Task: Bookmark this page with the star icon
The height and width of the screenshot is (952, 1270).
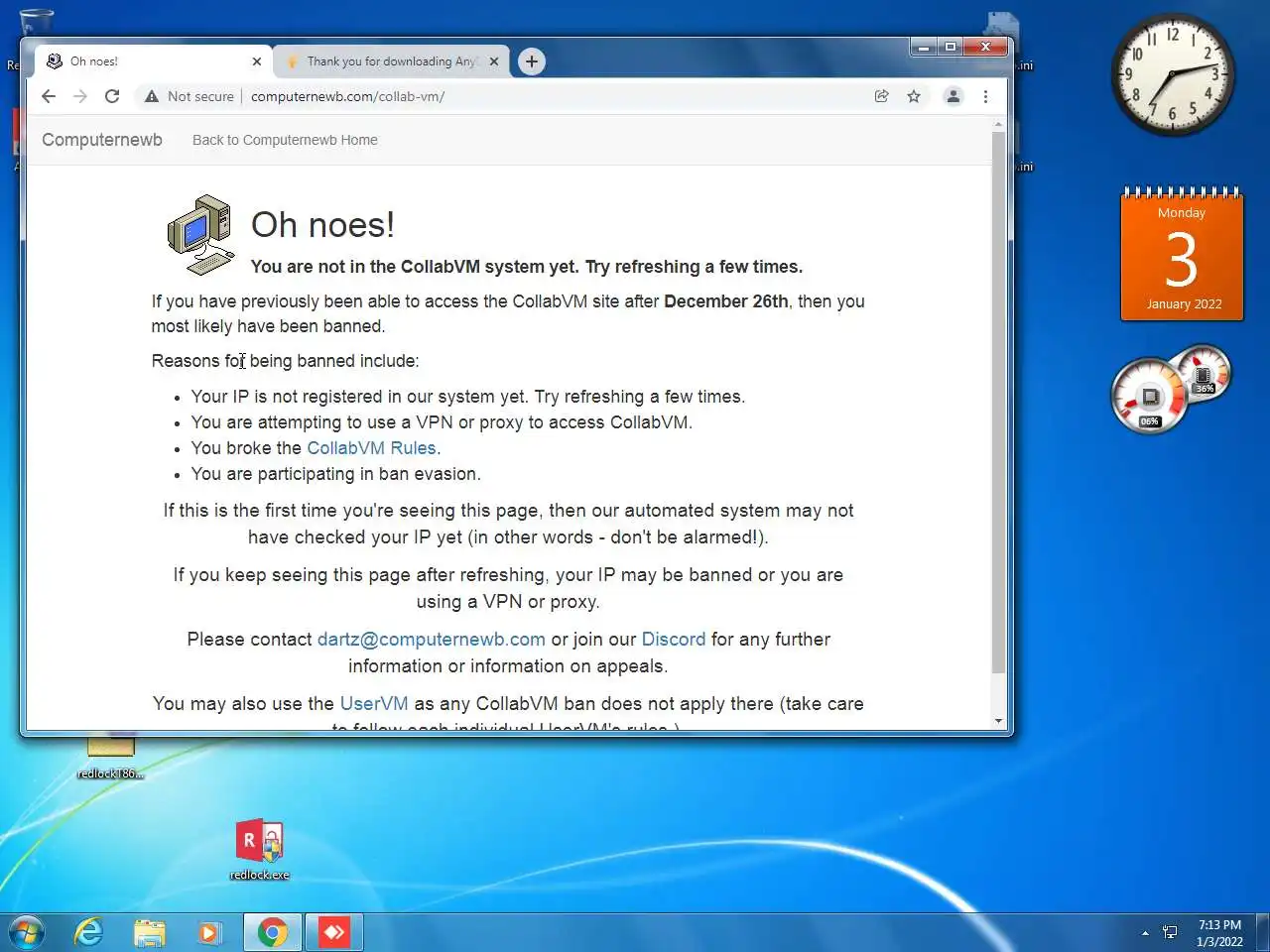Action: [914, 96]
